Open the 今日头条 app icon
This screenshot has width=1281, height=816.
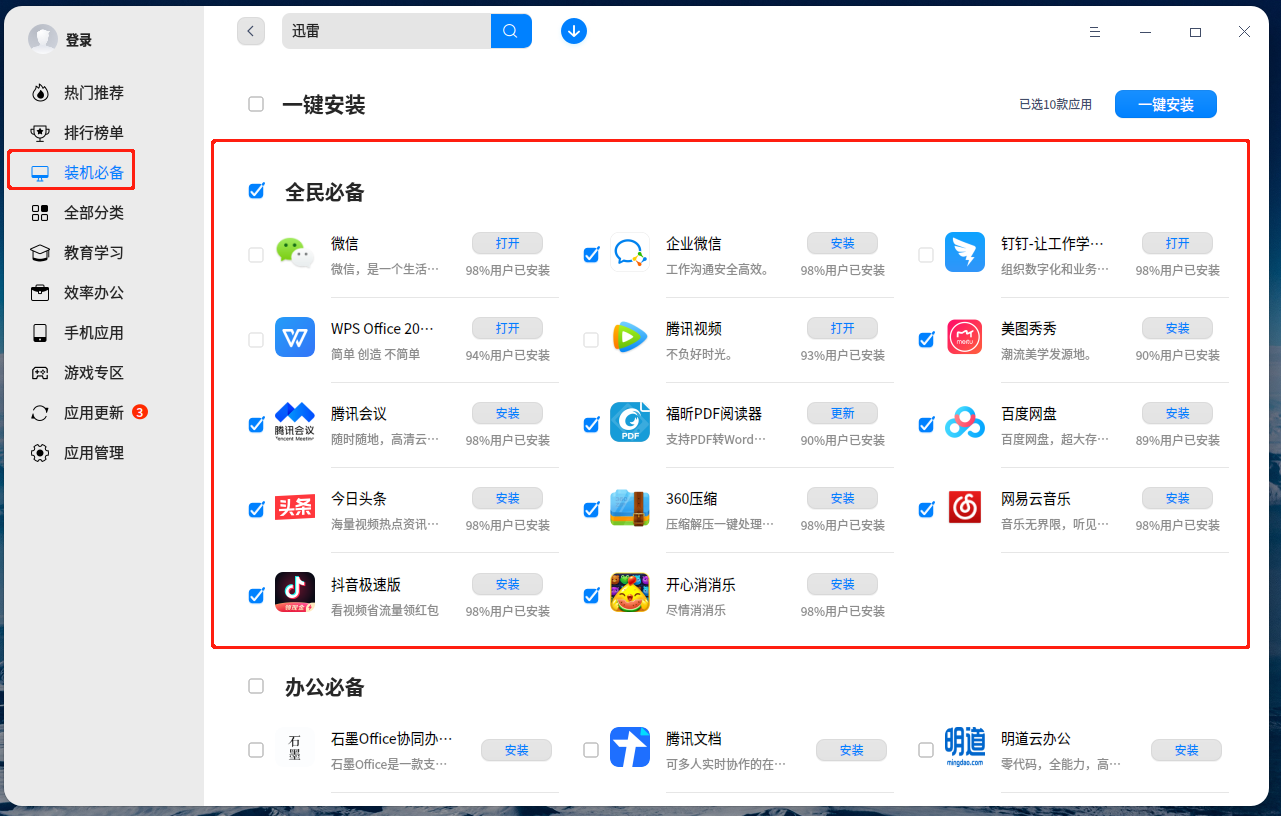tap(295, 508)
